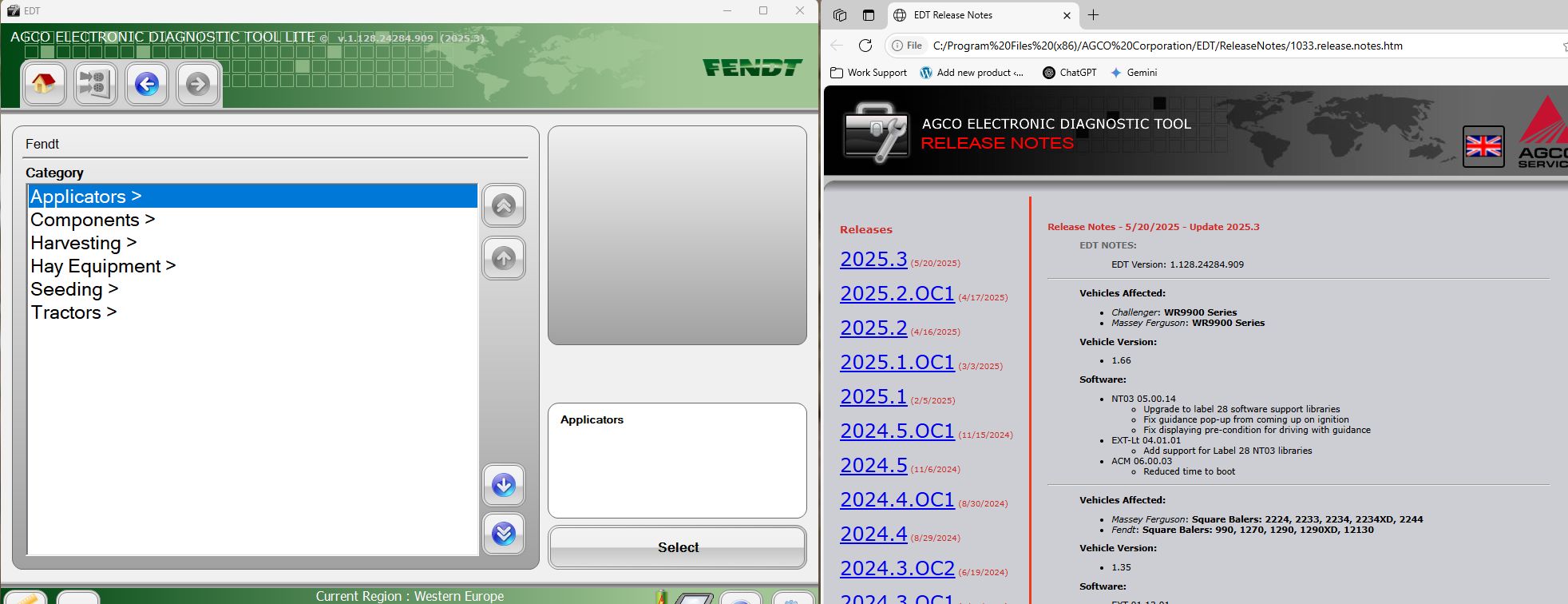This screenshot has width=1568, height=604.
Task: Click the NT03 05.00.14 software entry
Action: [1143, 399]
